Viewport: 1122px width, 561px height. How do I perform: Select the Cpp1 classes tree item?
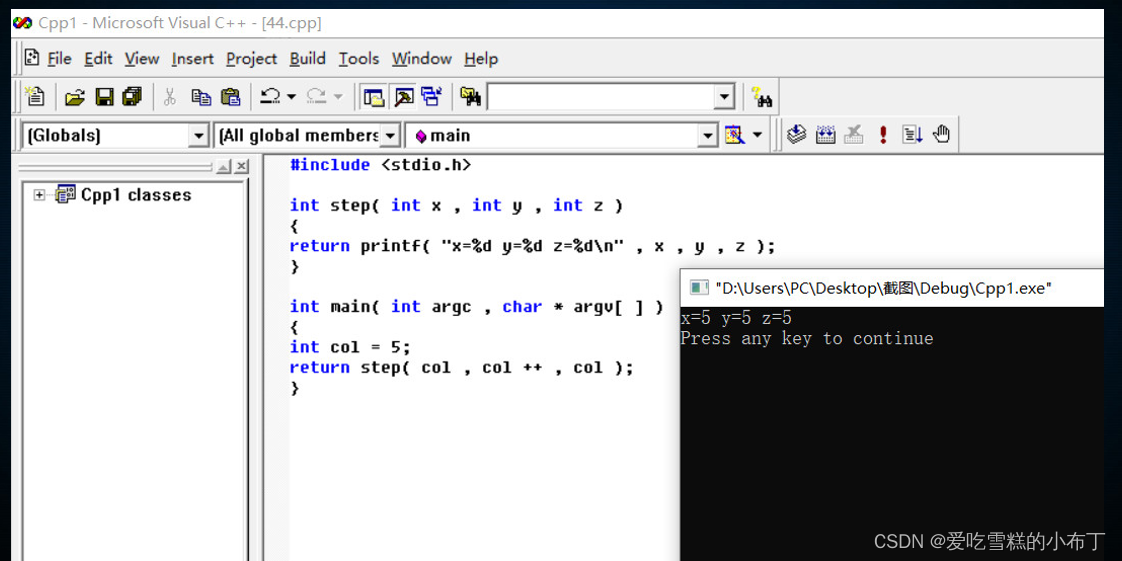tap(136, 195)
